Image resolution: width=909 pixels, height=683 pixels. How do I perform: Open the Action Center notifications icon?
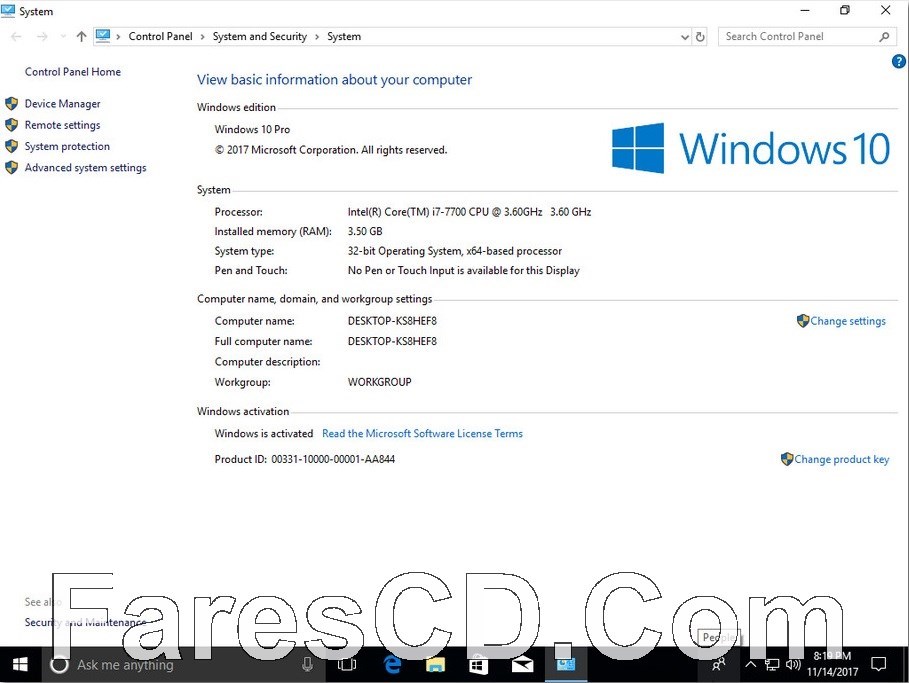tap(879, 664)
